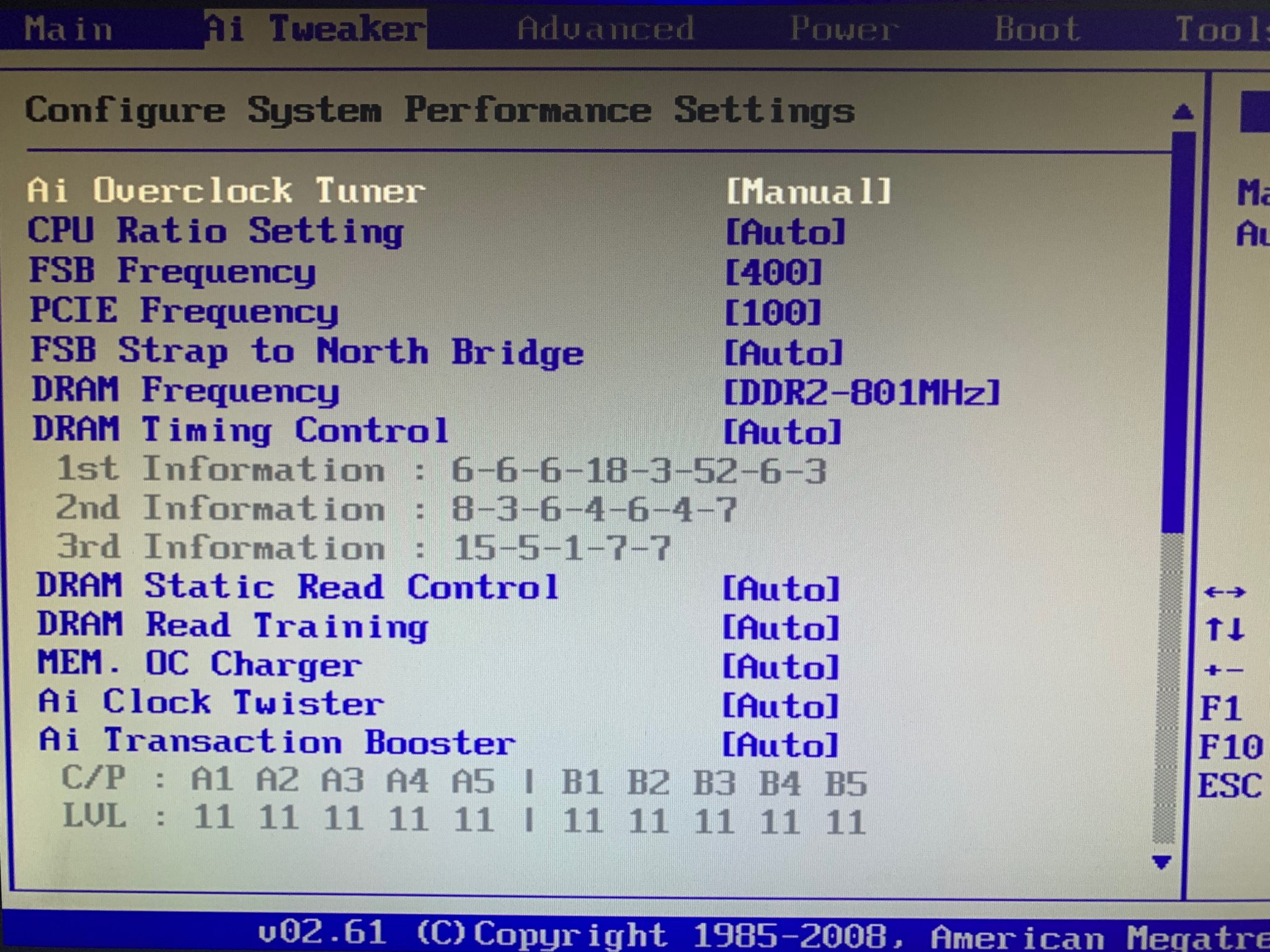The width and height of the screenshot is (1270, 952).
Task: Switch to the Boot tab
Action: 1037,29
